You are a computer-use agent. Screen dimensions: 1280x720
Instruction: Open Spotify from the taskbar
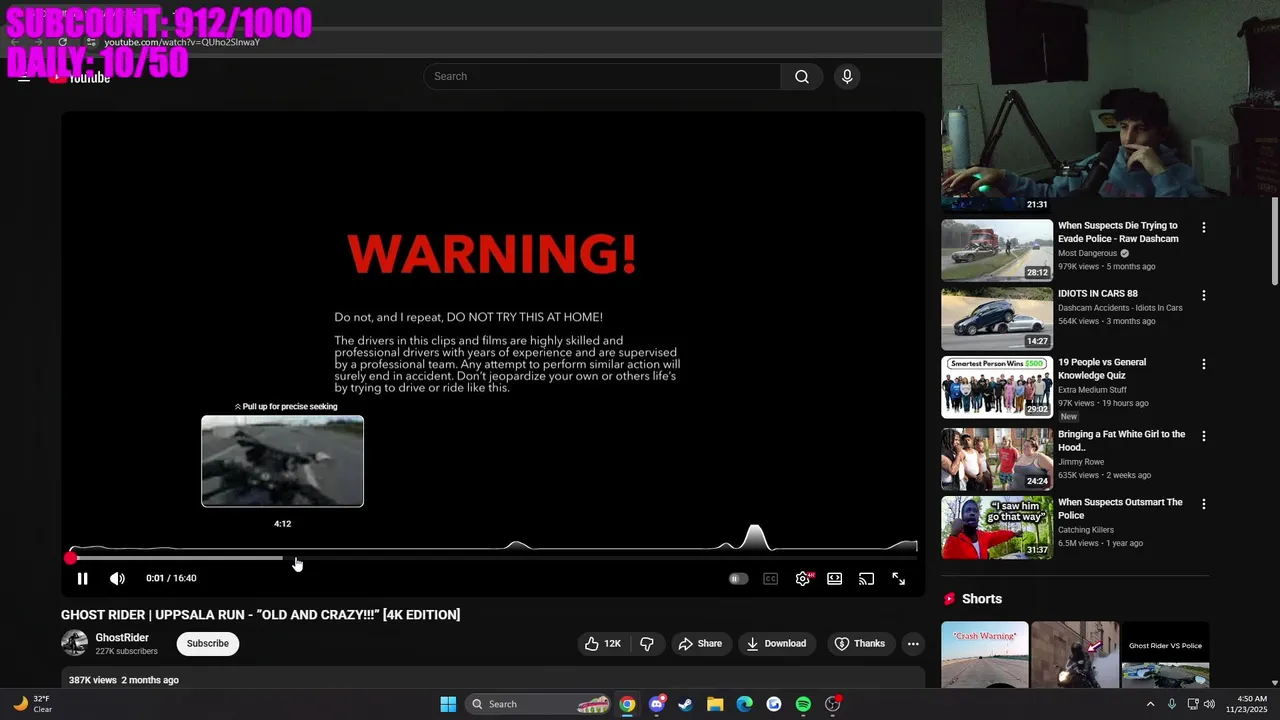(803, 704)
